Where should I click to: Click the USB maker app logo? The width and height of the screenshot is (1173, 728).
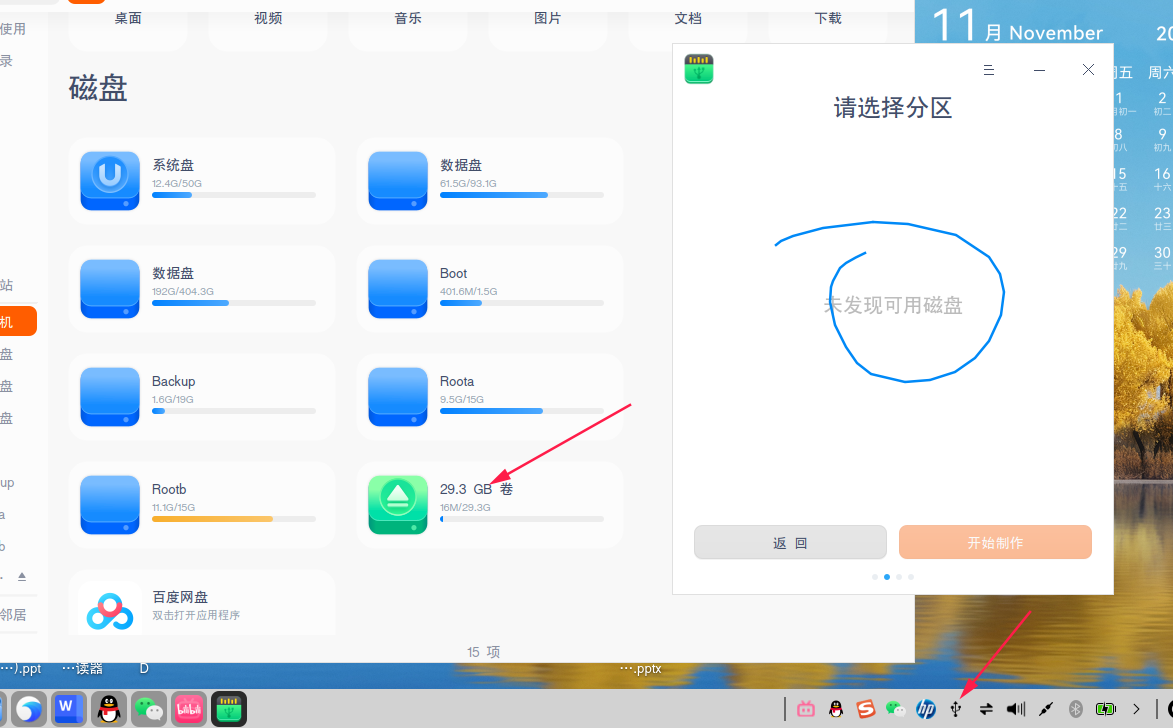click(699, 69)
